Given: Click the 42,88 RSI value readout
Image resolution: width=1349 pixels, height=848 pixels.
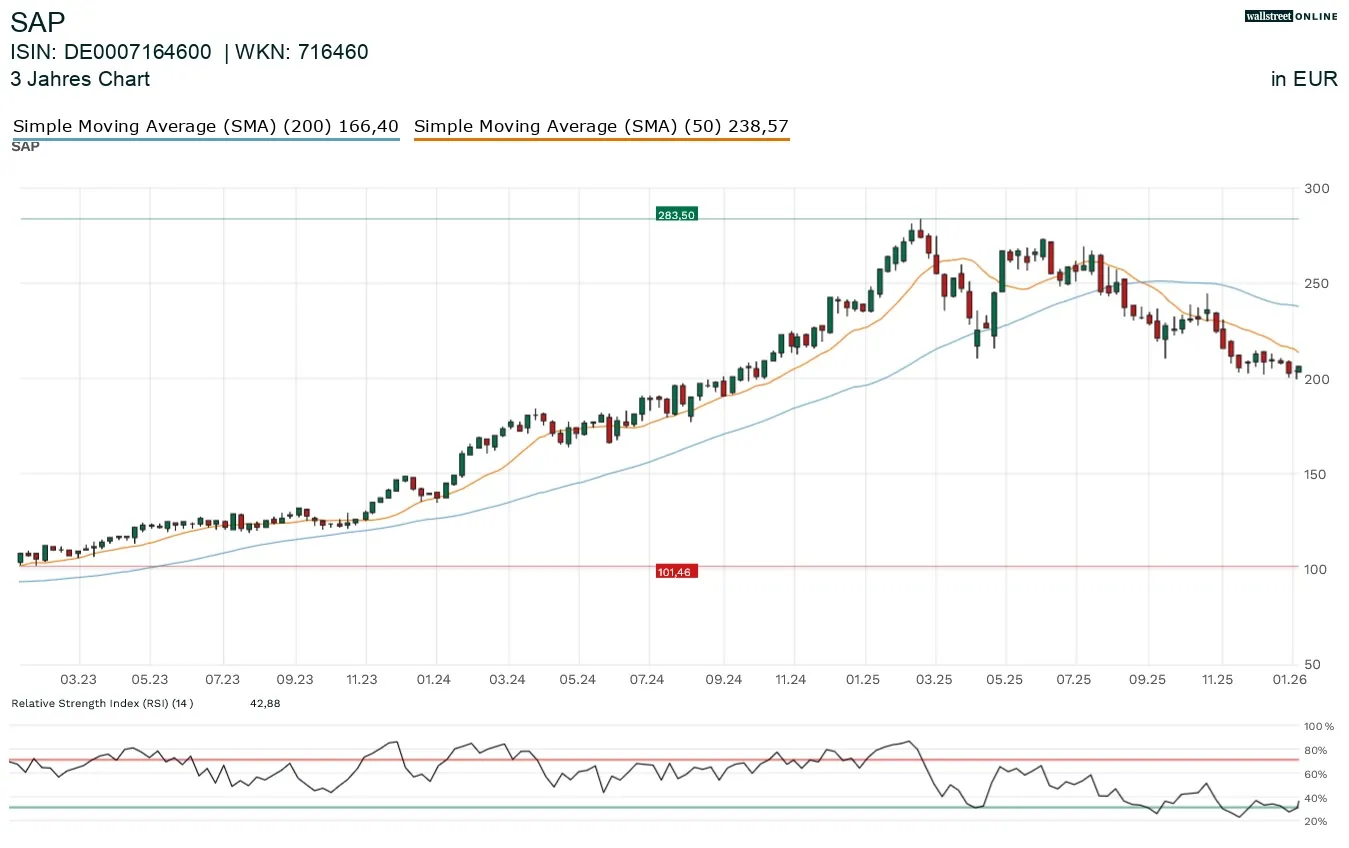Looking at the screenshot, I should [x=265, y=703].
